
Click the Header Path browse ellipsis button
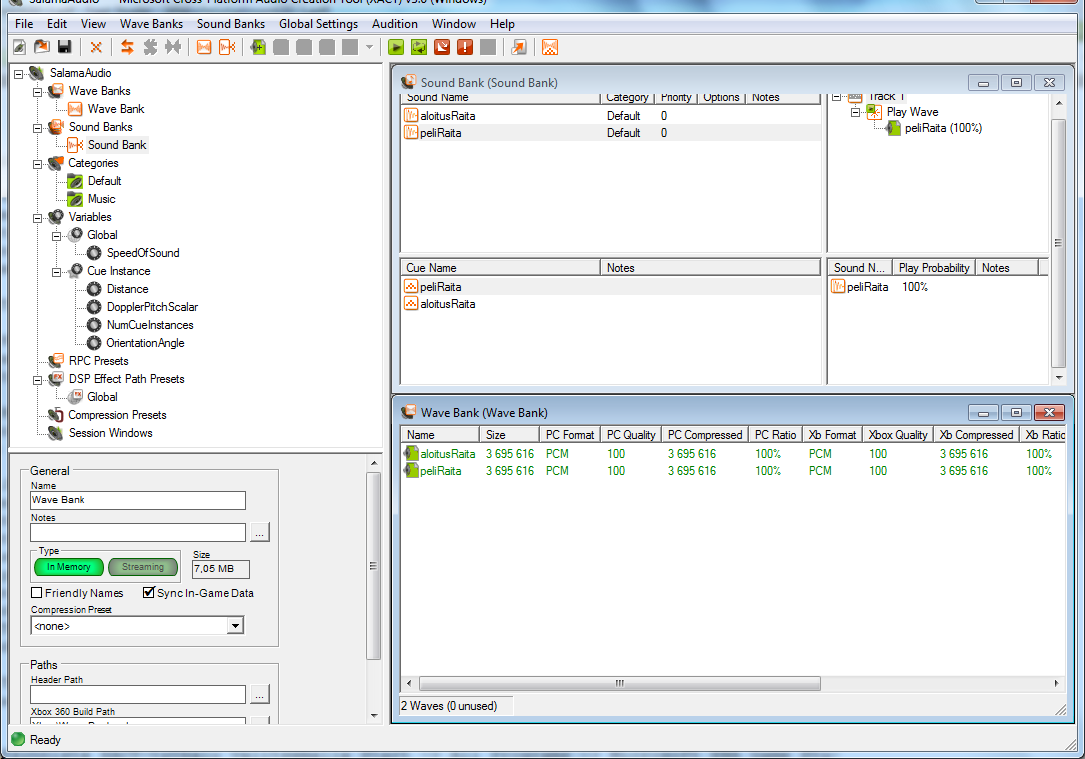click(x=259, y=695)
